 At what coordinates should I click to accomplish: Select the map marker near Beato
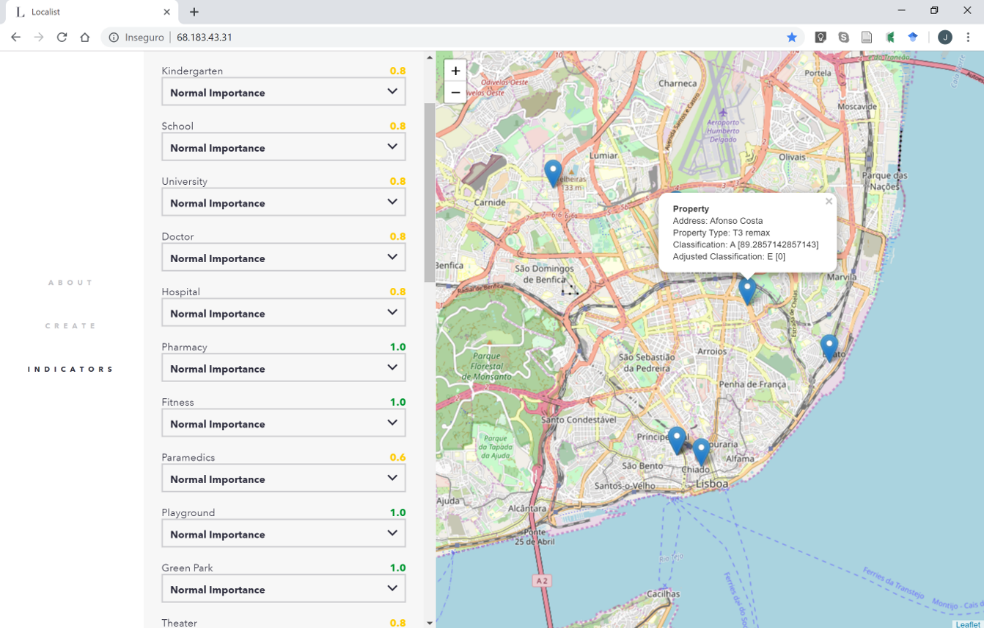pyautogui.click(x=829, y=346)
